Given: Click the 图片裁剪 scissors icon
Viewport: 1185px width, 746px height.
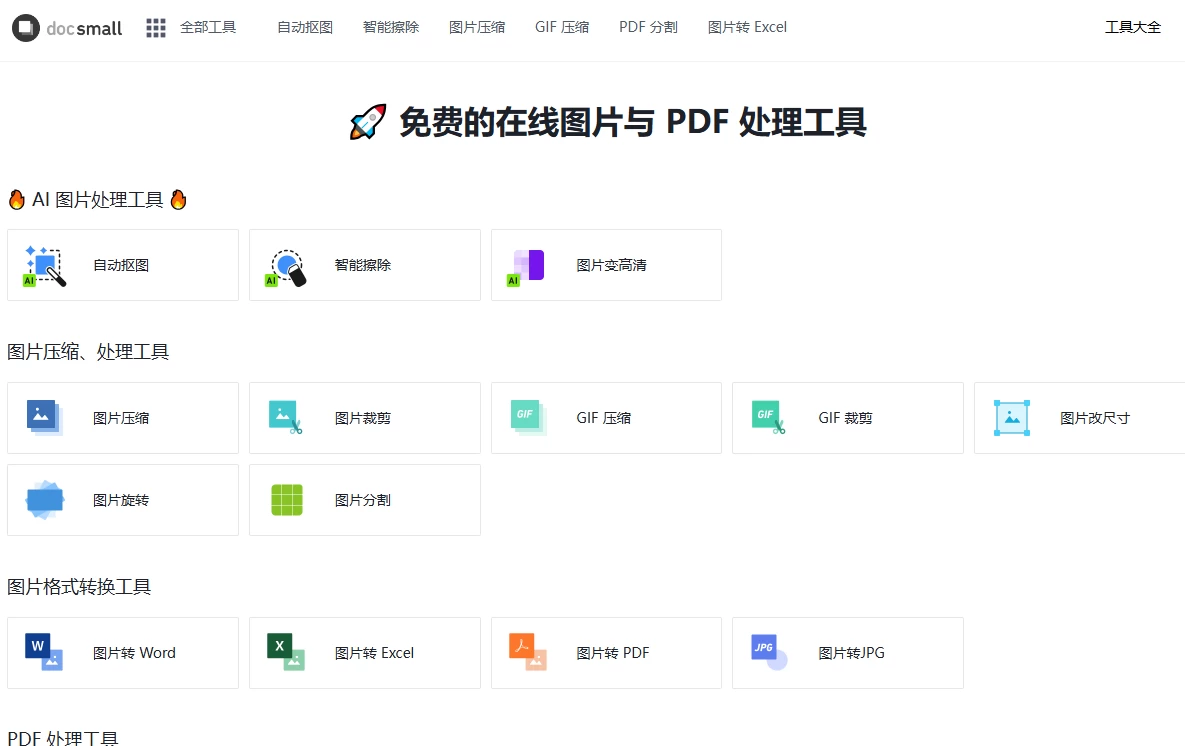Looking at the screenshot, I should 286,418.
